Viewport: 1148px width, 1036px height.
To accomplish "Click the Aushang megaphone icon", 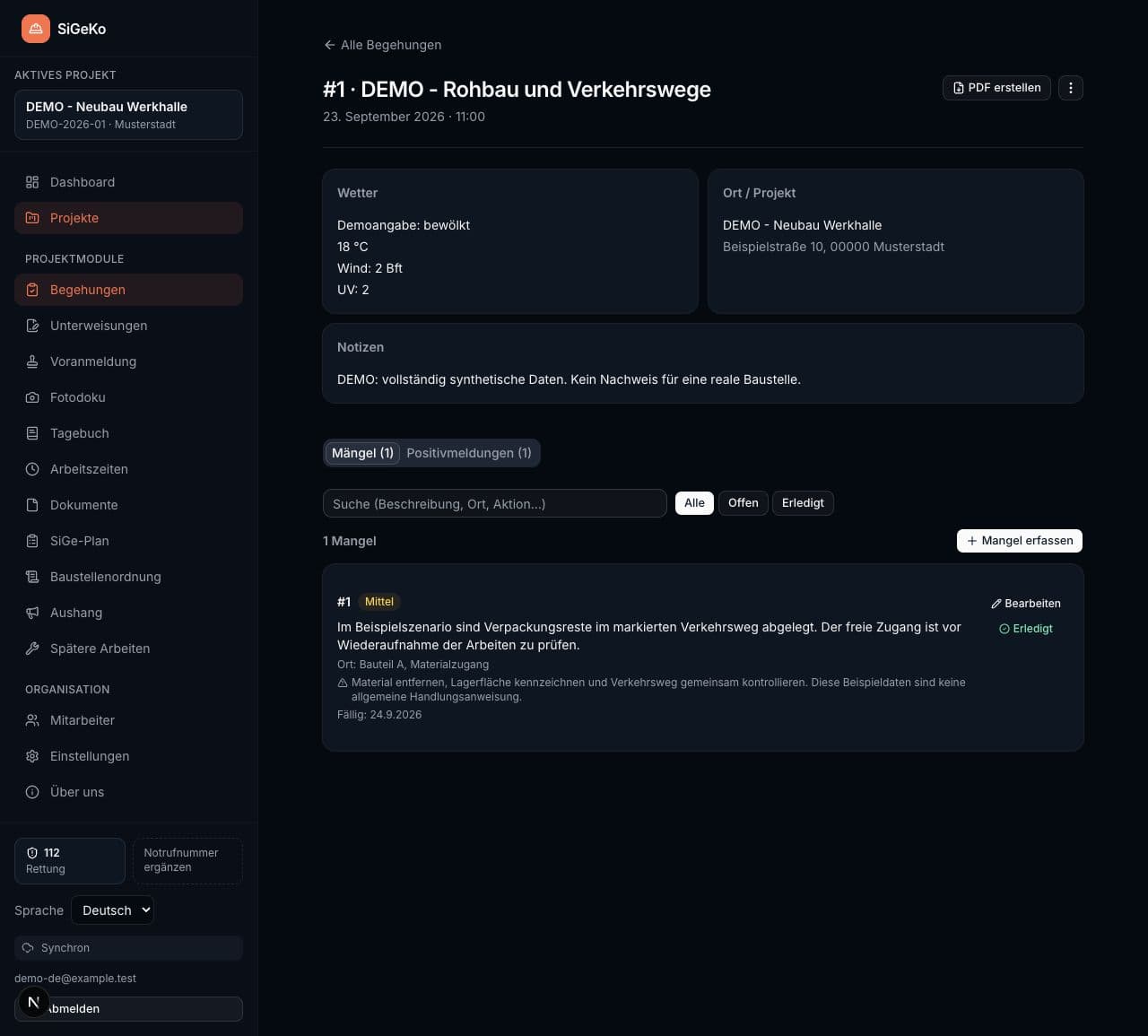I will 32,613.
